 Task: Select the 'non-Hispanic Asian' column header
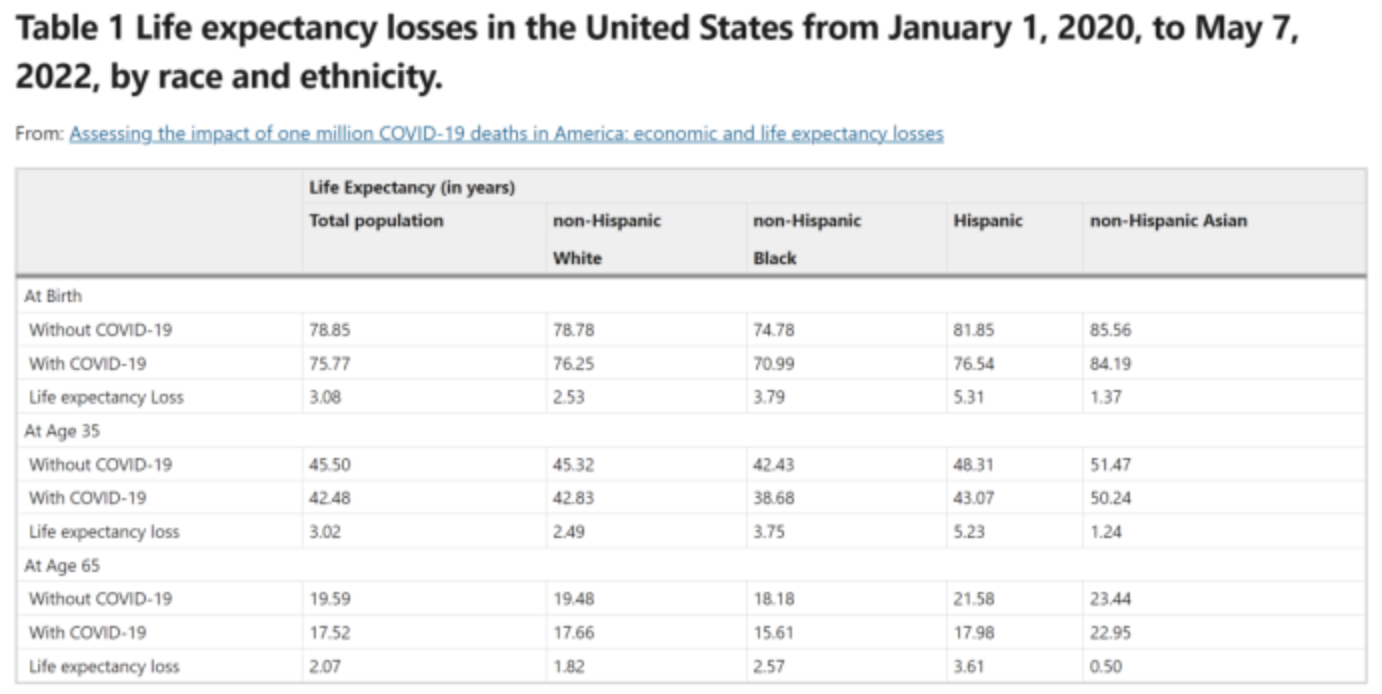[x=1168, y=221]
